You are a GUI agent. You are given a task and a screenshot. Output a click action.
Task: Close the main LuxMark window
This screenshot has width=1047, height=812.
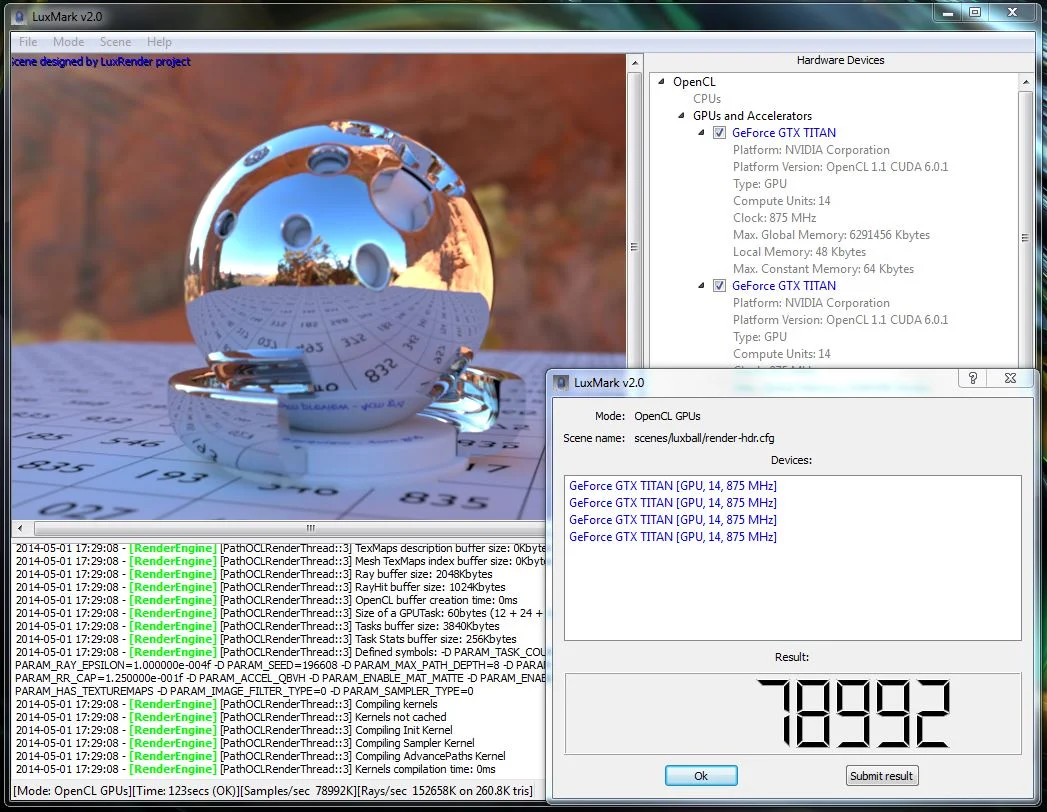click(x=1012, y=12)
